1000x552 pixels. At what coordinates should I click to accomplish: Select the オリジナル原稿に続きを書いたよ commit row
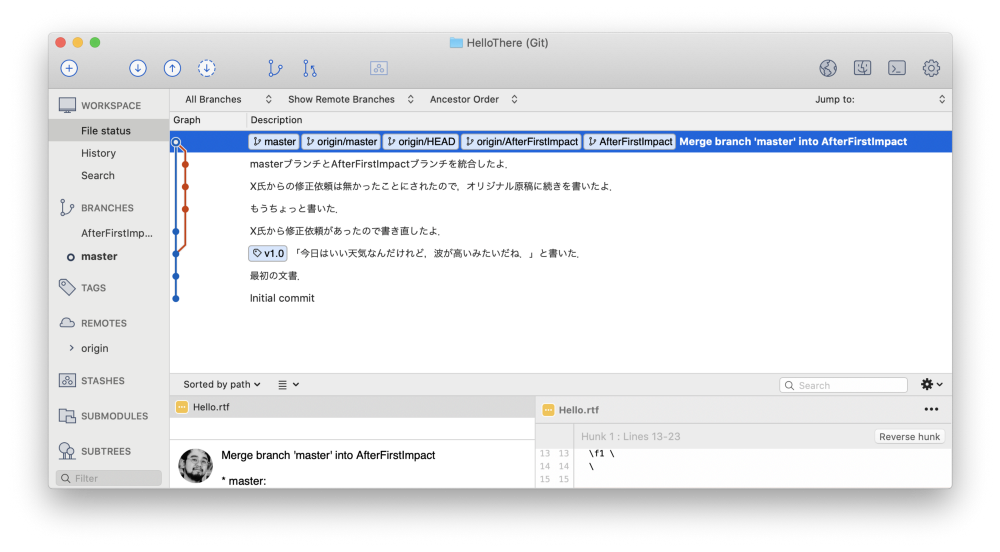point(561,186)
